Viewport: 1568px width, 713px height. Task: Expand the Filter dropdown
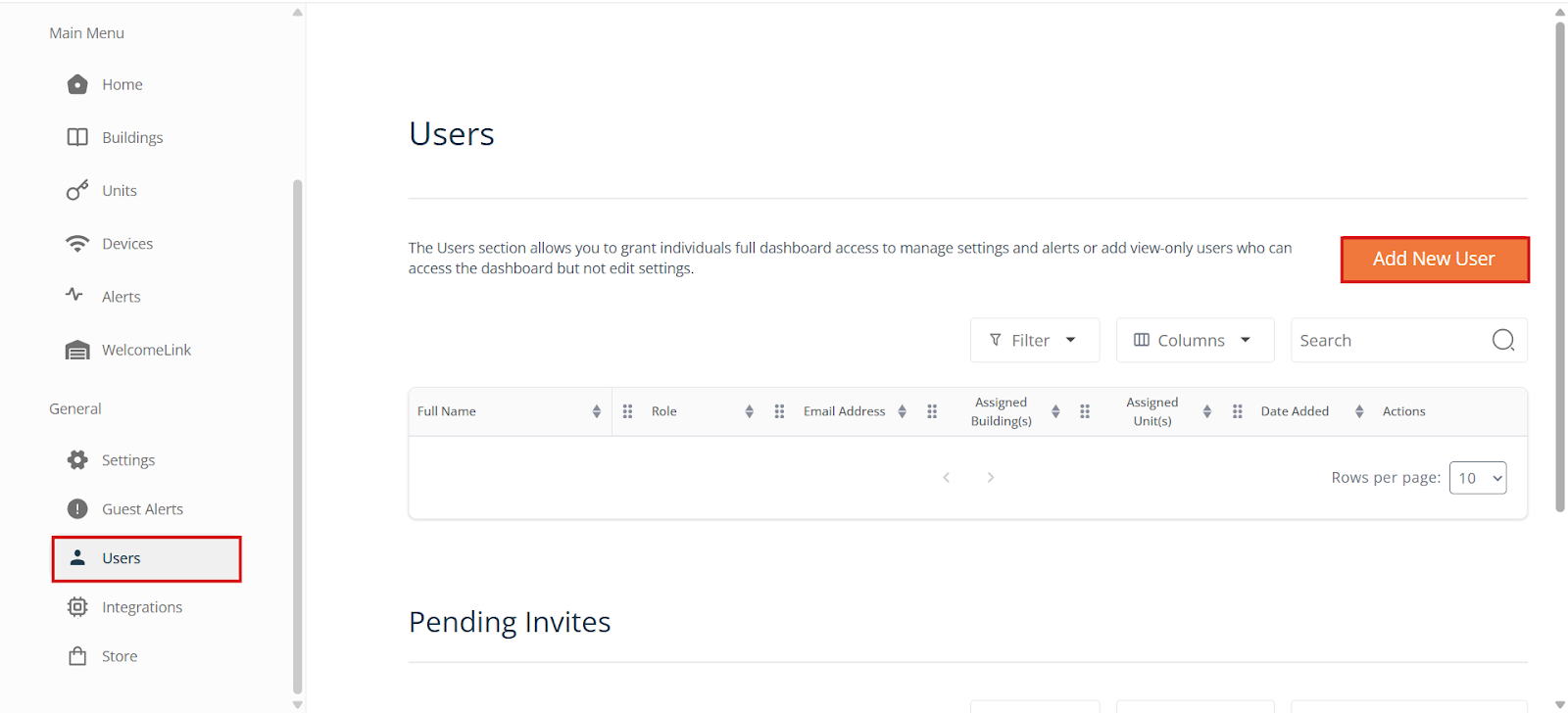[x=1034, y=340]
